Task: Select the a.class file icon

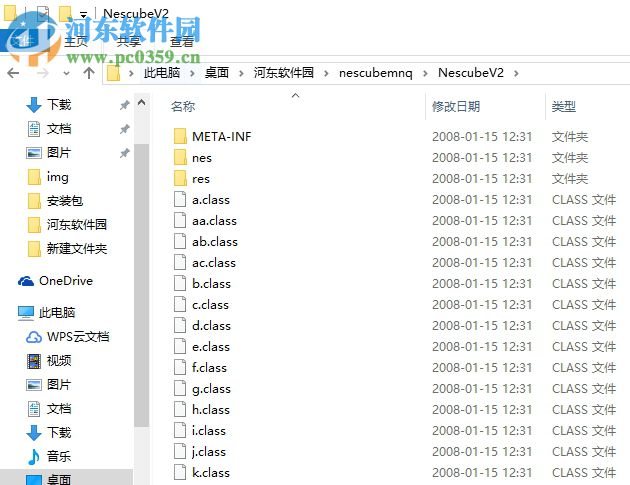Action: pyautogui.click(x=180, y=199)
